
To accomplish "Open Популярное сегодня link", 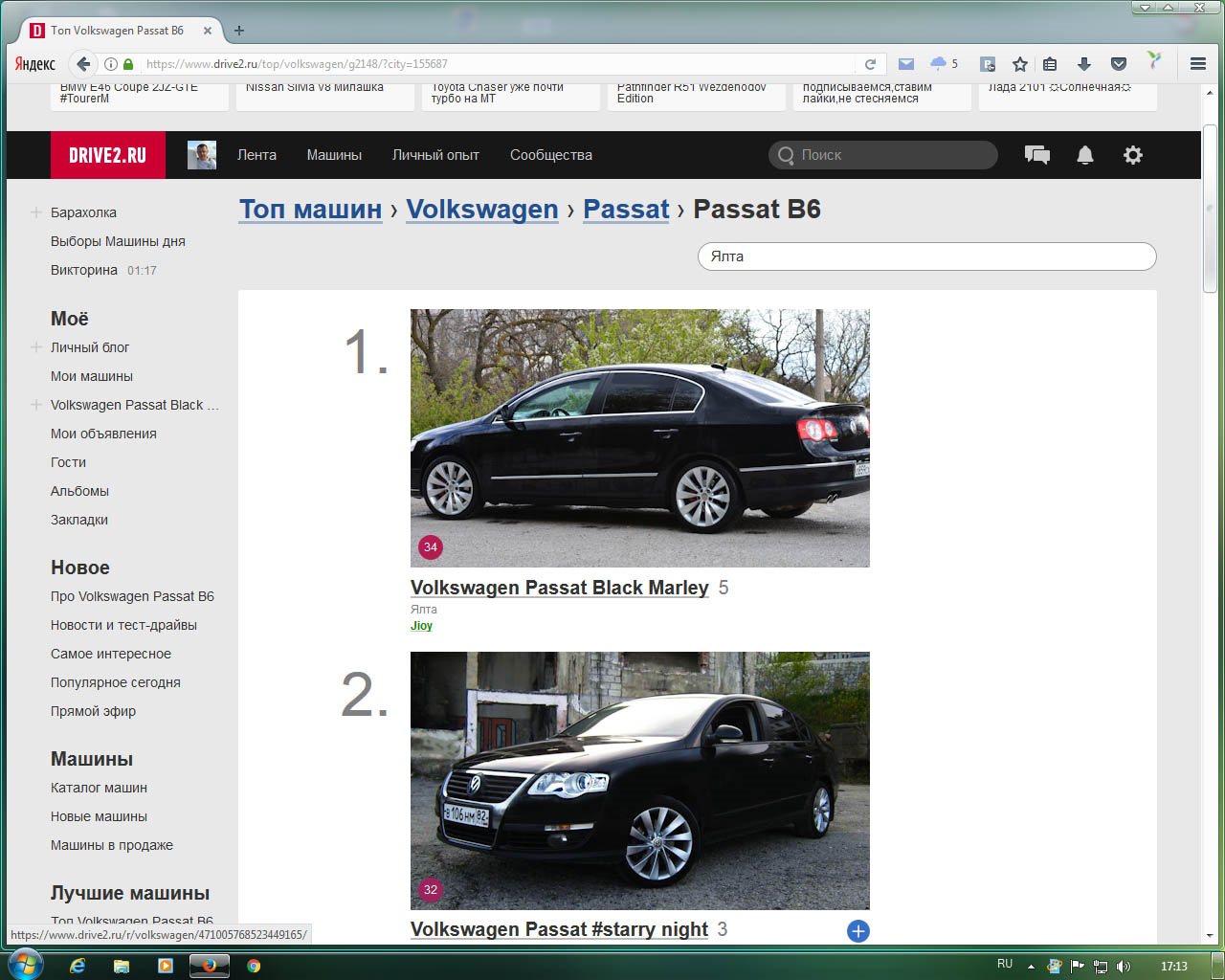I will 116,682.
